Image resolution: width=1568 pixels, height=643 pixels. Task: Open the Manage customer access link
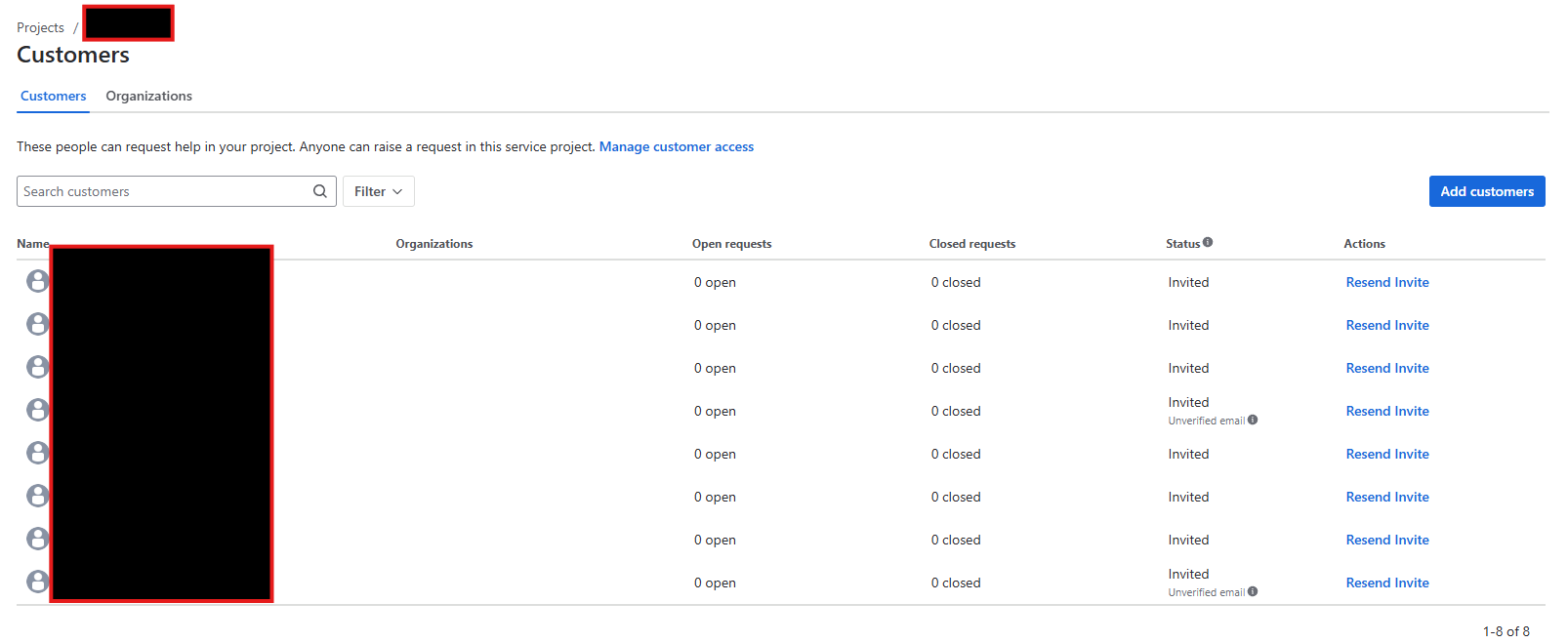(677, 146)
